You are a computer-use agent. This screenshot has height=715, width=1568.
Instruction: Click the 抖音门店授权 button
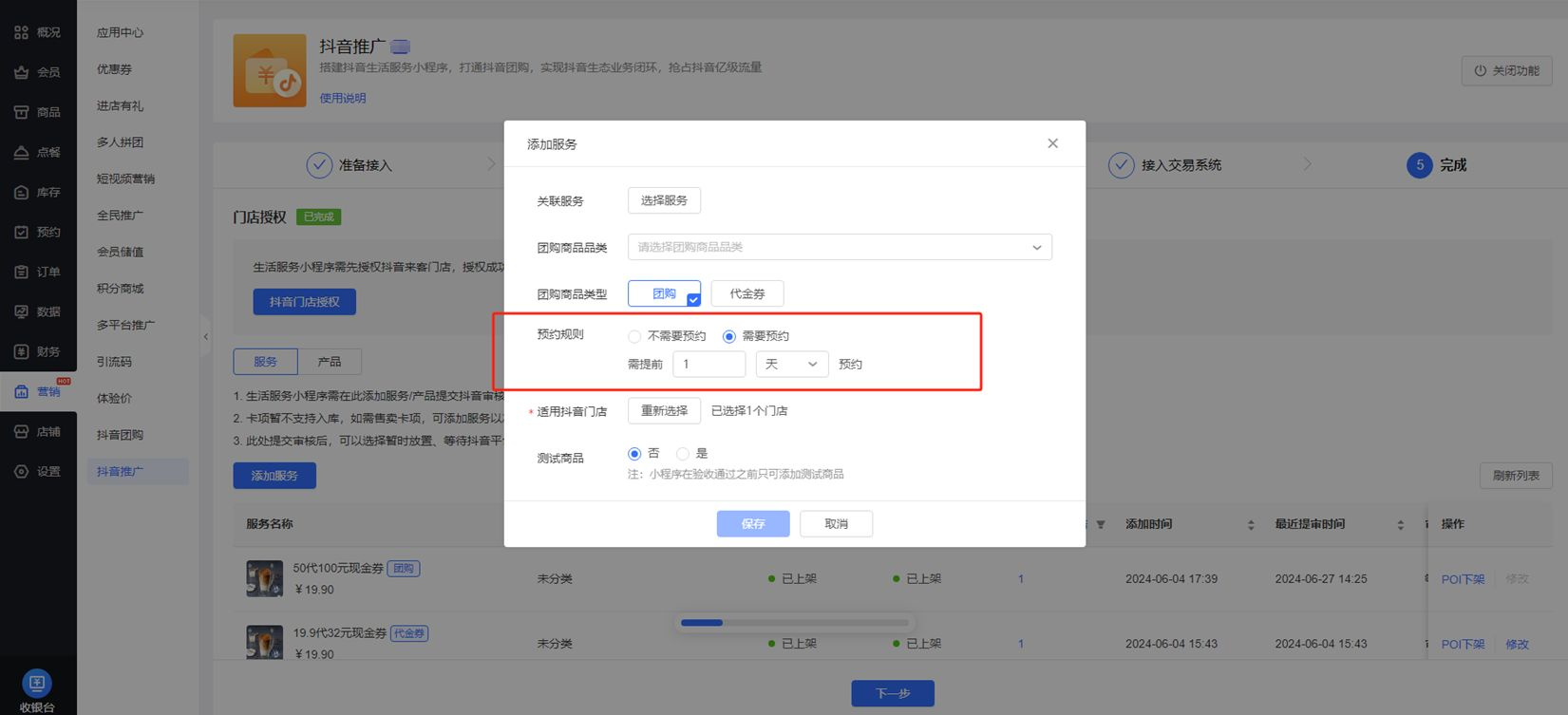[x=304, y=302]
